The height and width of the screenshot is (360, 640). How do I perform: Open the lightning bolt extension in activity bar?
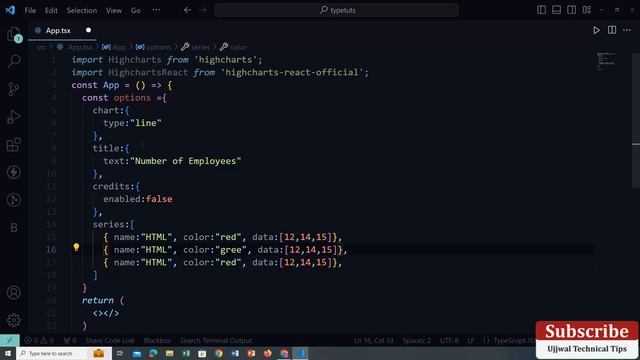(14, 172)
